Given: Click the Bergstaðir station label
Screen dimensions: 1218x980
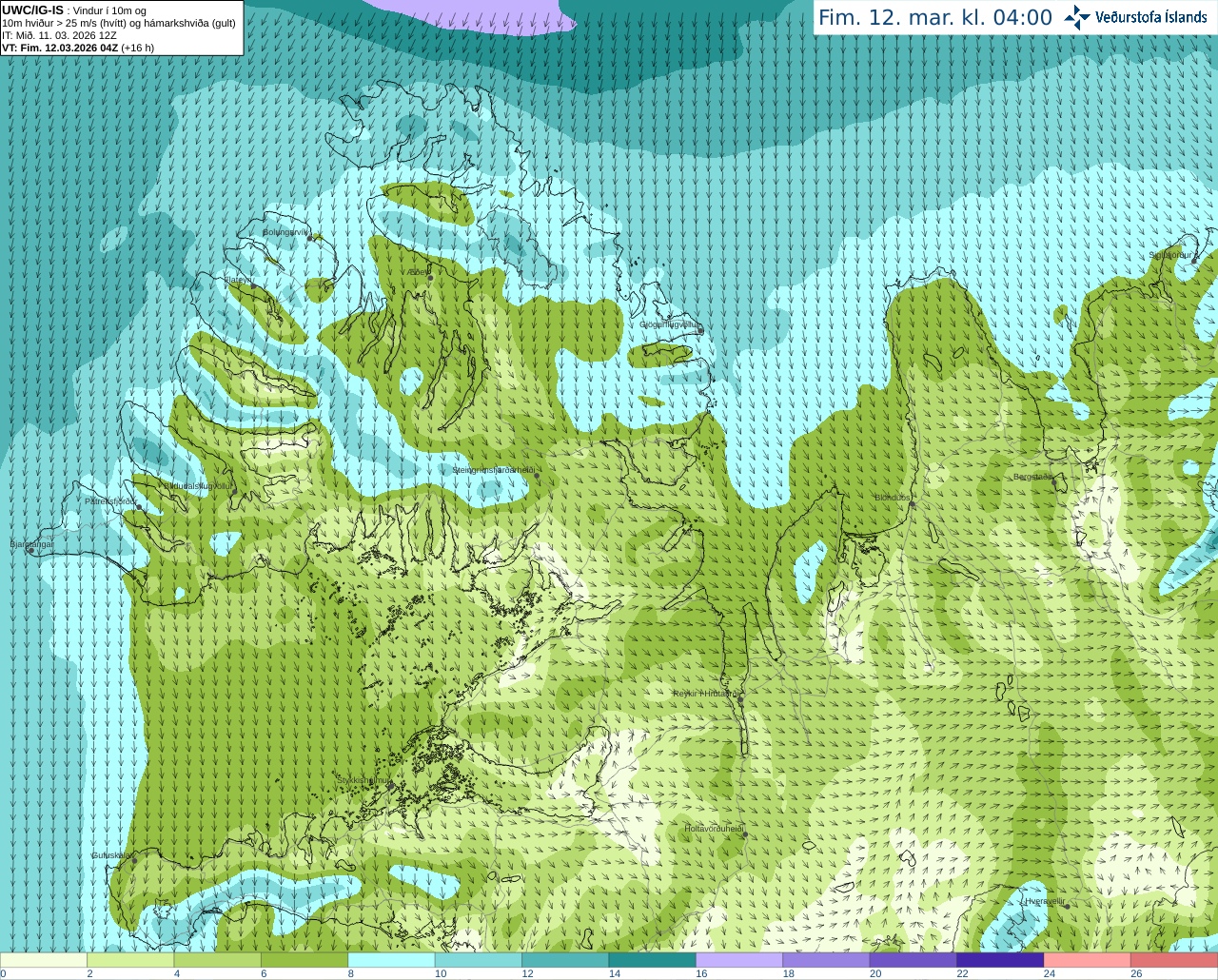Looking at the screenshot, I should [x=1032, y=477].
